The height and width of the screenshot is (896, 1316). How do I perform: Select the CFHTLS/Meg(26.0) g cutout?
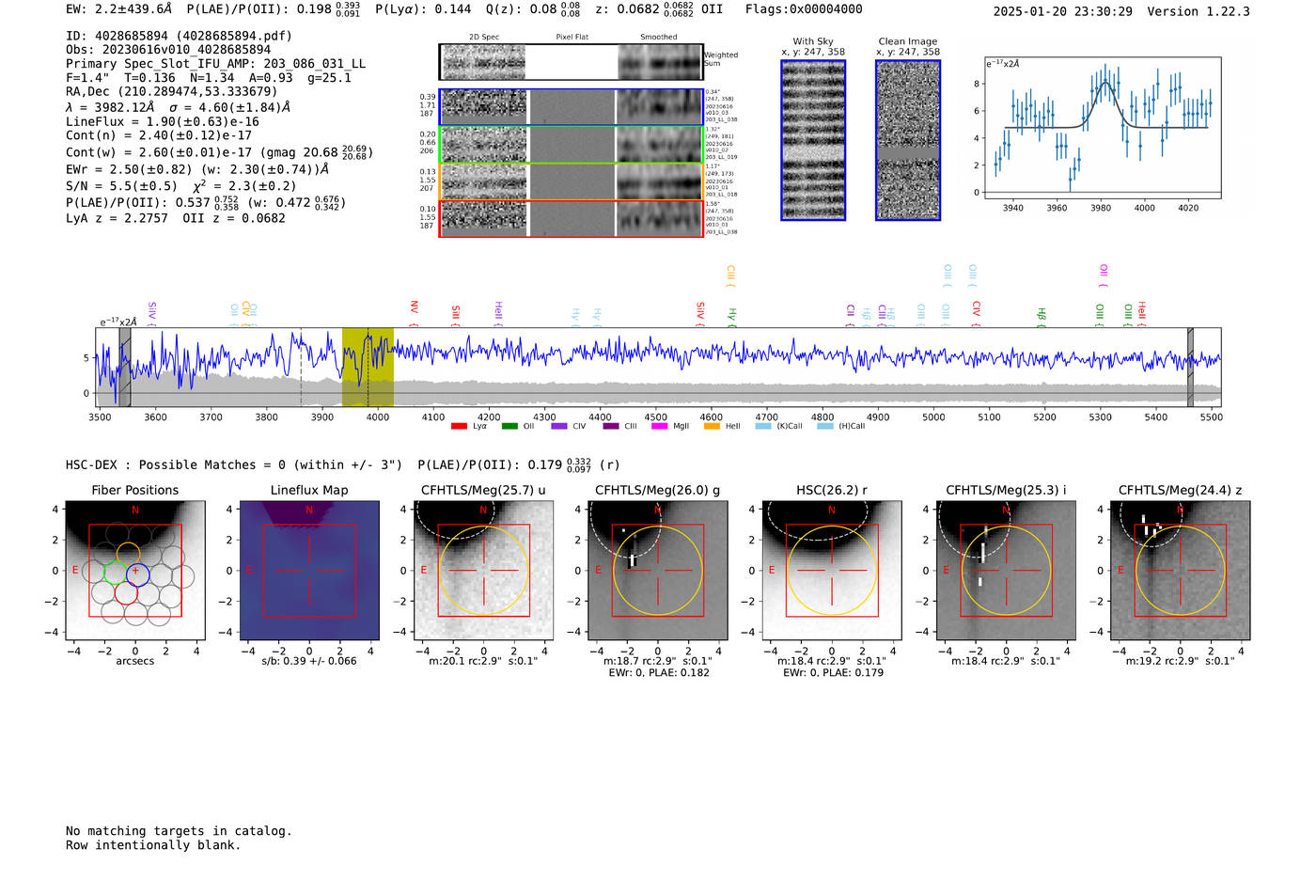657,571
